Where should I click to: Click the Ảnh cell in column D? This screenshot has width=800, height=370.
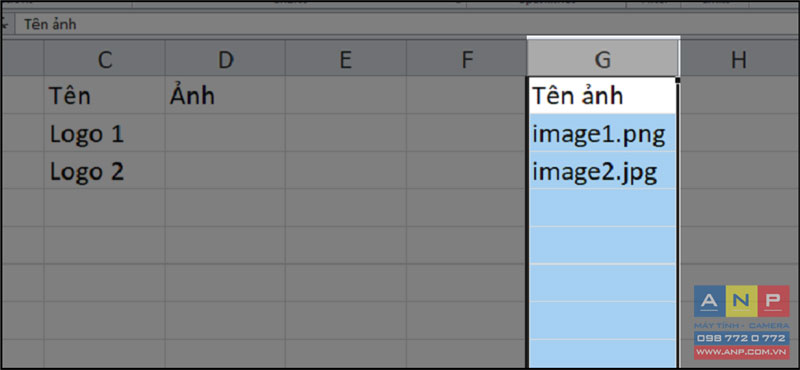(225, 95)
